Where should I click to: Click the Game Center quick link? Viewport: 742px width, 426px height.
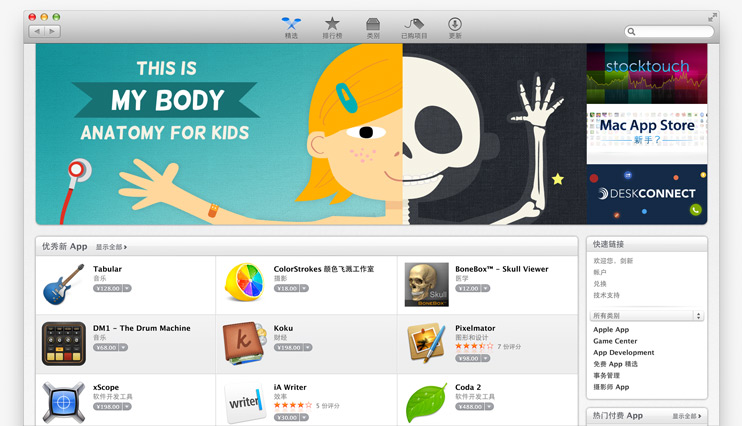[615, 341]
